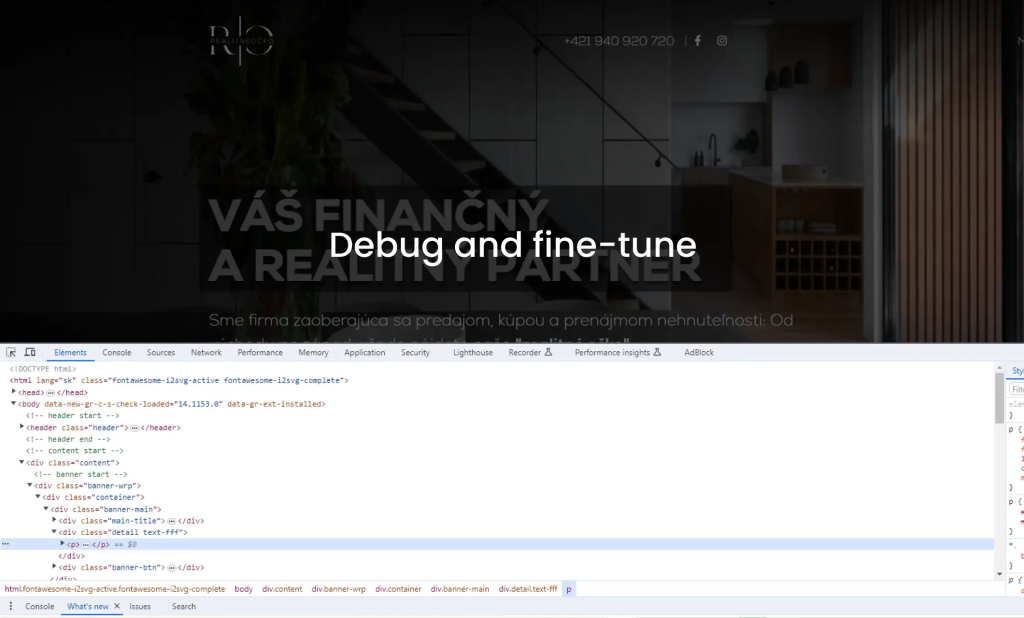Select div.banner-main in the breadcrumb bar
Viewport: 1024px width, 618px height.
point(460,589)
